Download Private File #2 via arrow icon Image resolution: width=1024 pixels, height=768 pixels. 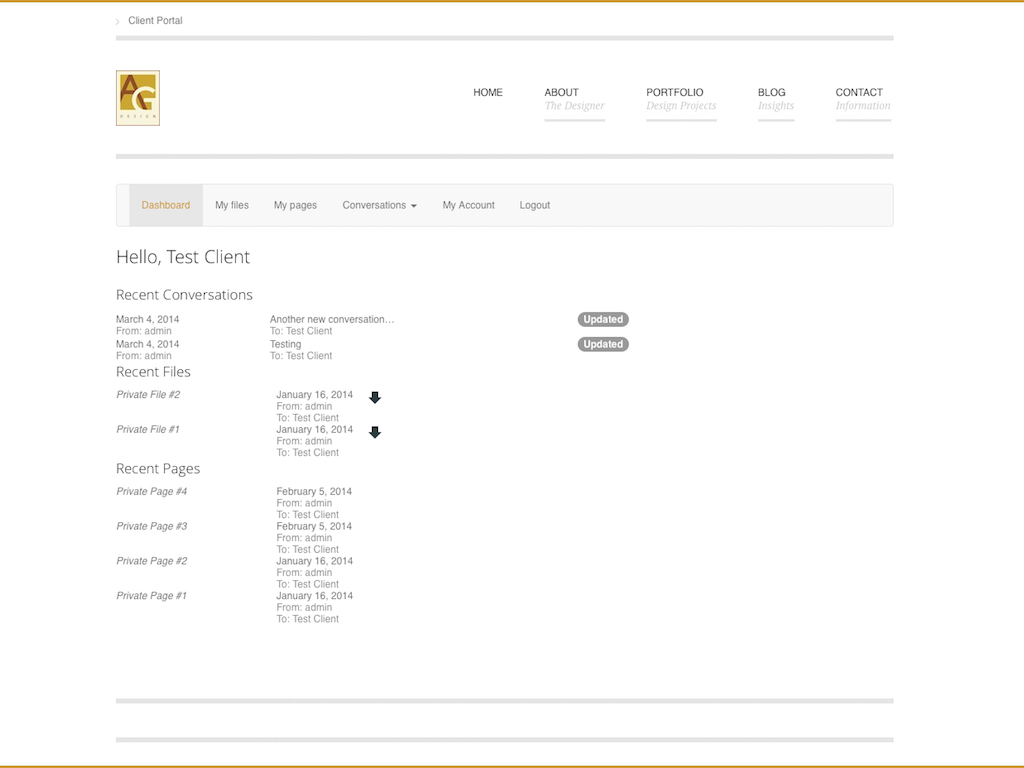coord(375,398)
